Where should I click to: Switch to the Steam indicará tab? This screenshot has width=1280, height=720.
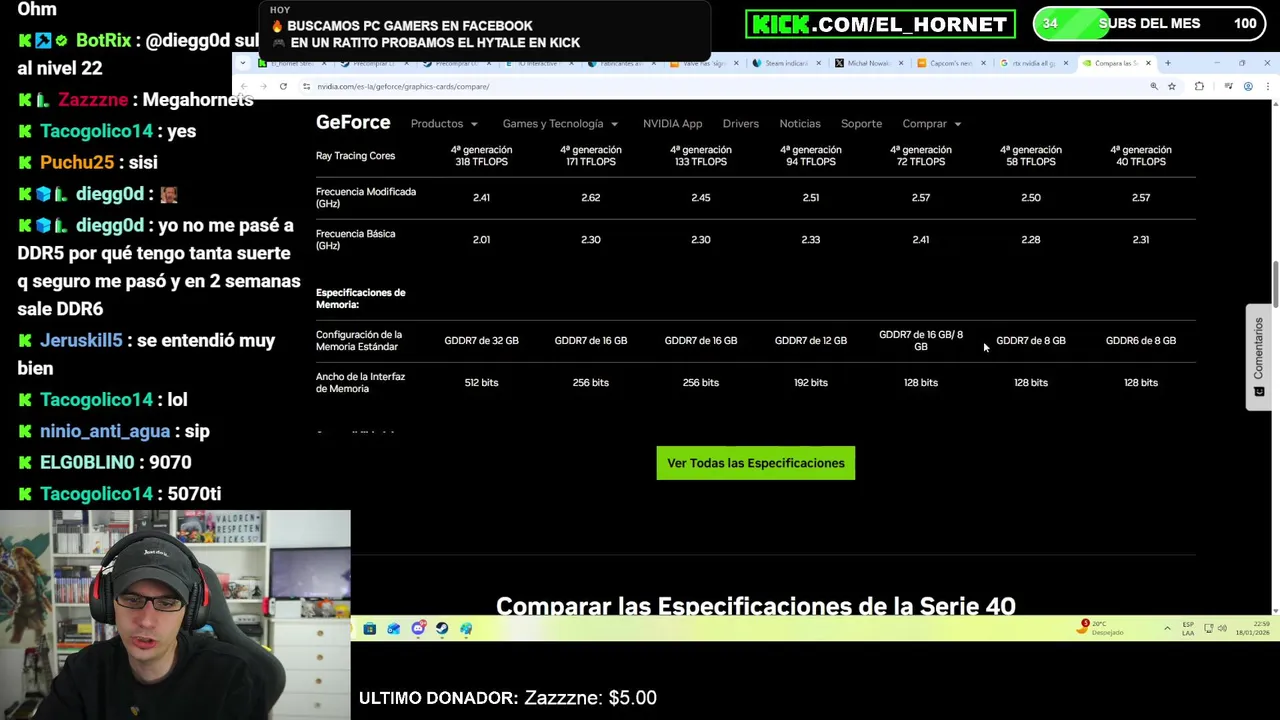[785, 63]
